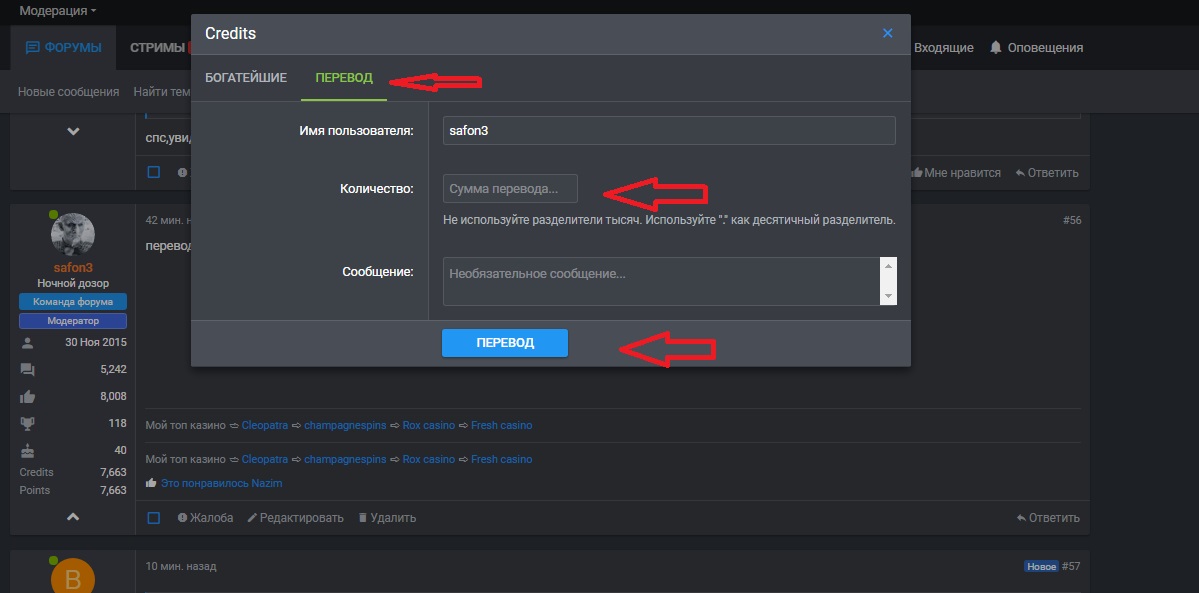This screenshot has height=593, width=1199.
Task: Tick the selection checkbox on post #56
Action: tap(154, 518)
